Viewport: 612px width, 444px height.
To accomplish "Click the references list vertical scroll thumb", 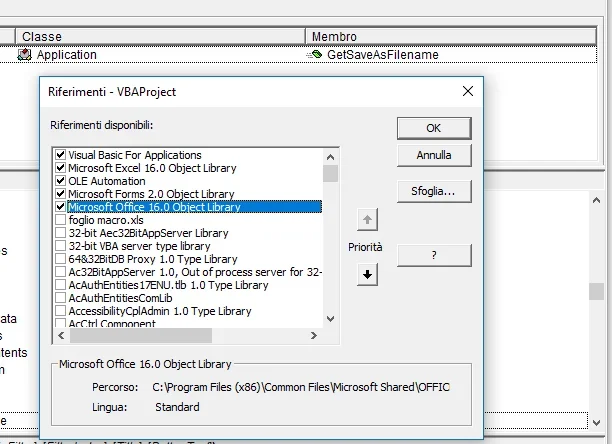I will click(331, 174).
